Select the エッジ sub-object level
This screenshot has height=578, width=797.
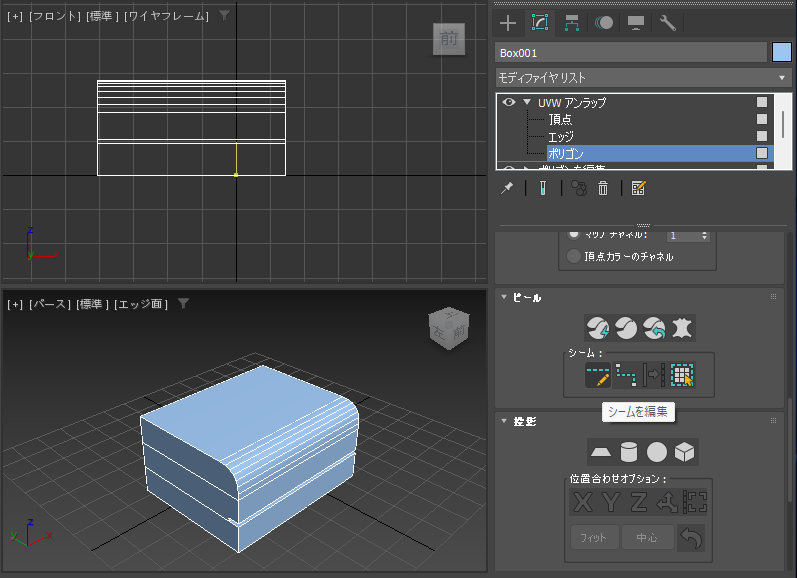pos(561,137)
